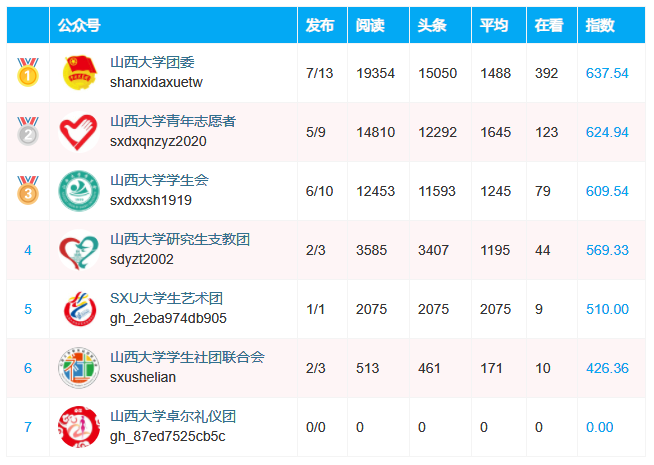Select WeChat ID sxdxqnzyz2020

[x=158, y=141]
